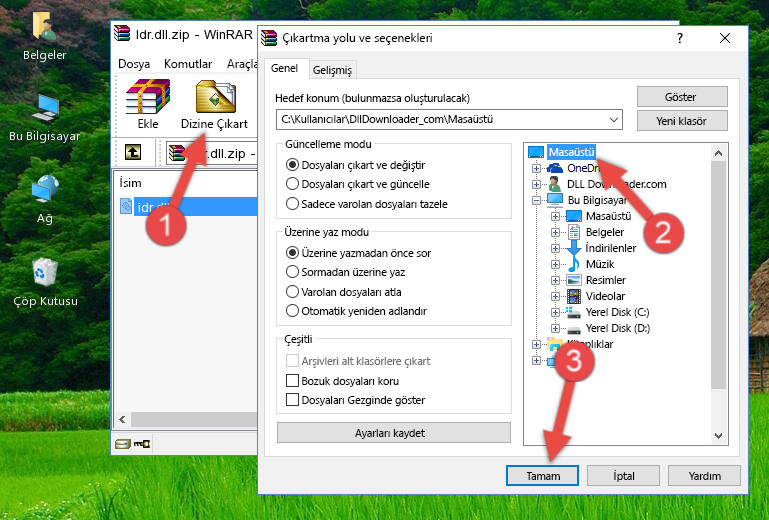Click the folder tree scrollbar up arrow
Viewport: 769px width, 520px height.
(718, 153)
